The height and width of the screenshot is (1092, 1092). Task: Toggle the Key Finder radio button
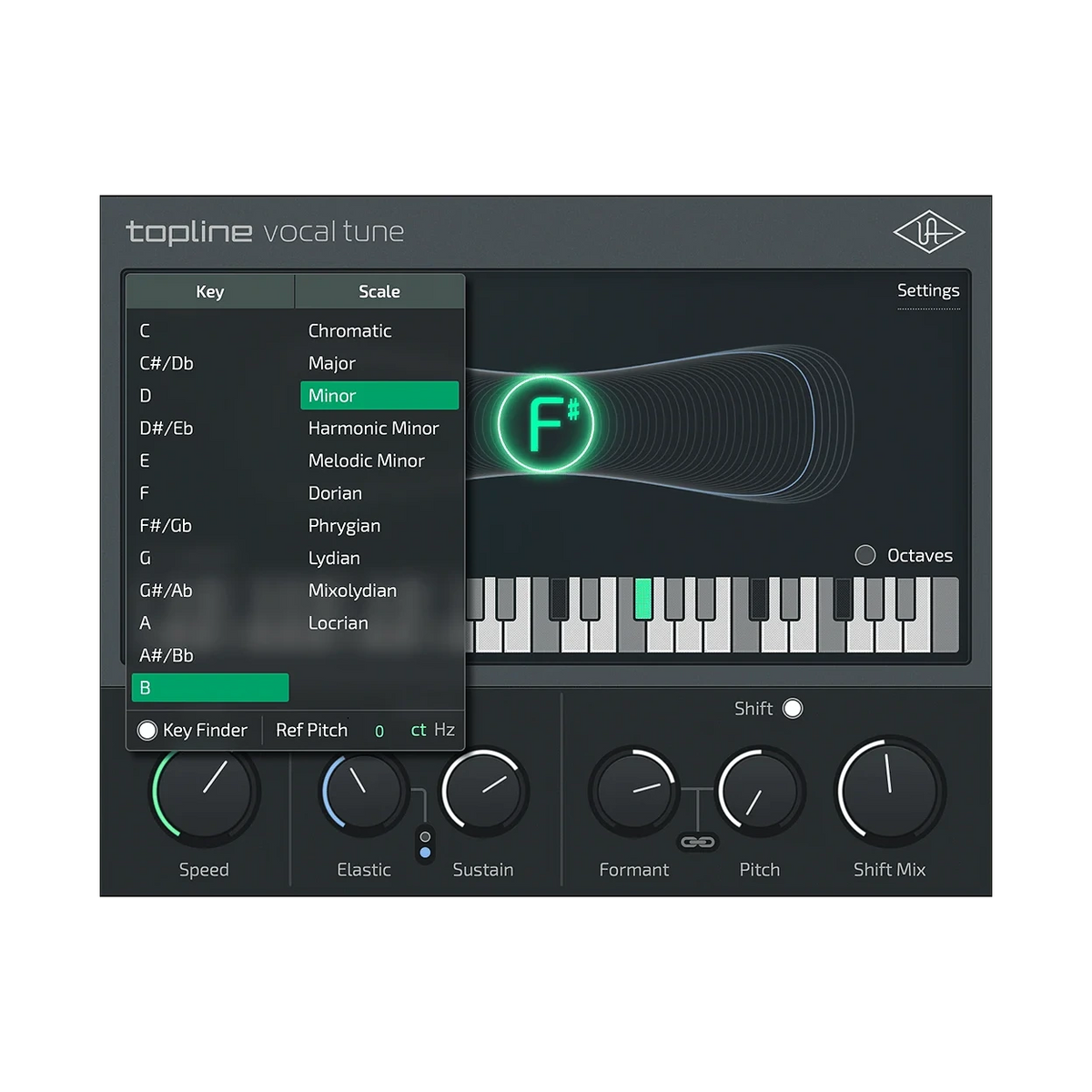click(147, 730)
